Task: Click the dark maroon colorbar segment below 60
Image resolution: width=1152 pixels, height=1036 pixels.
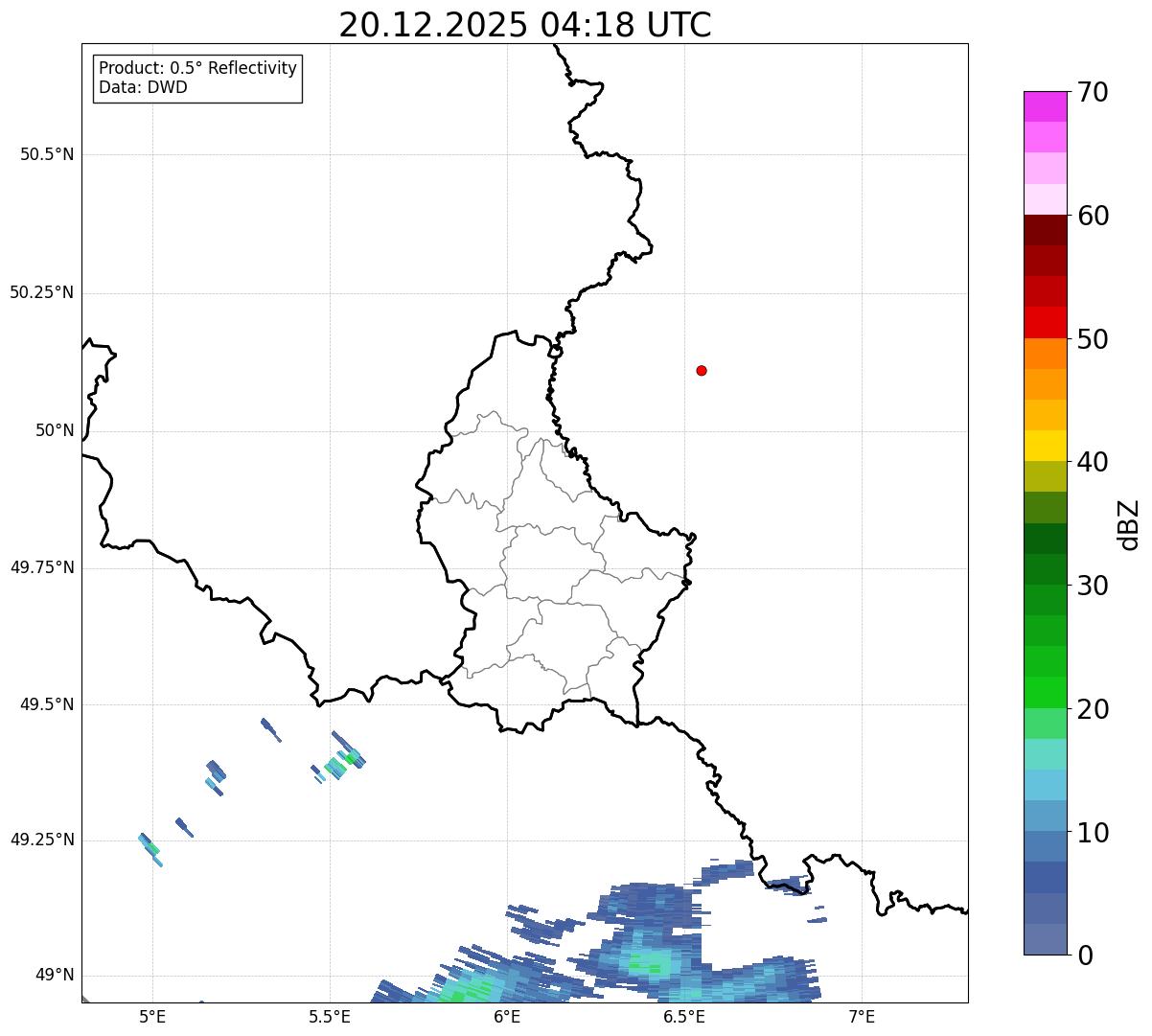Action: pyautogui.click(x=1045, y=230)
